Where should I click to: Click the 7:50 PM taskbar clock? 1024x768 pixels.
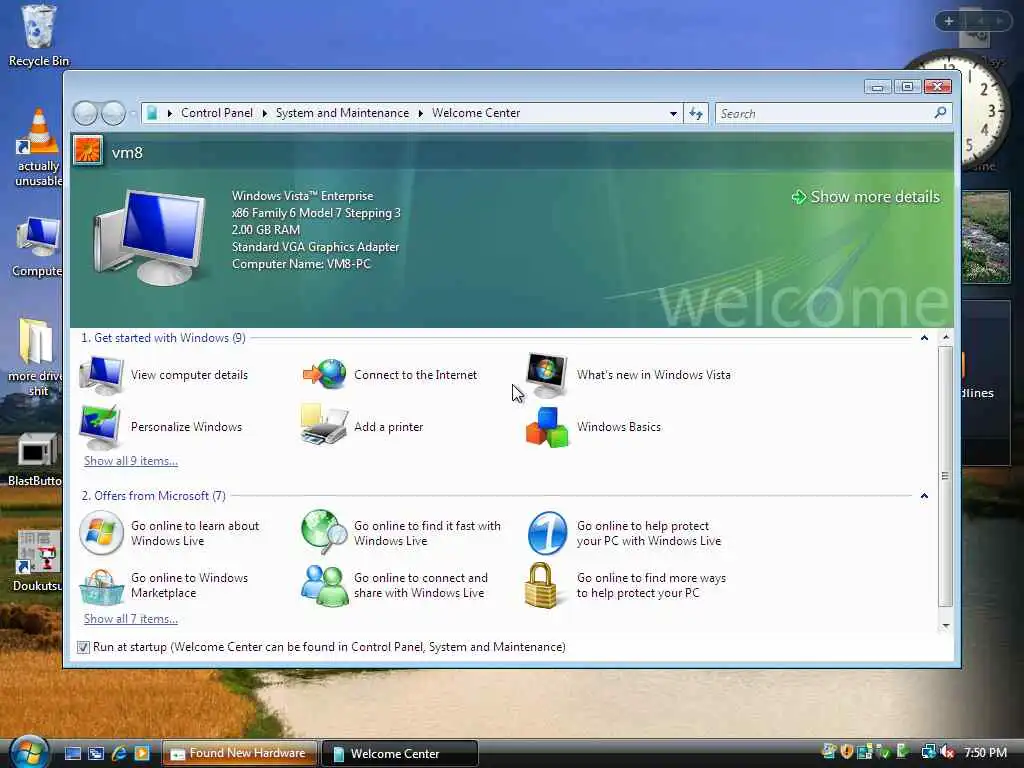point(985,753)
